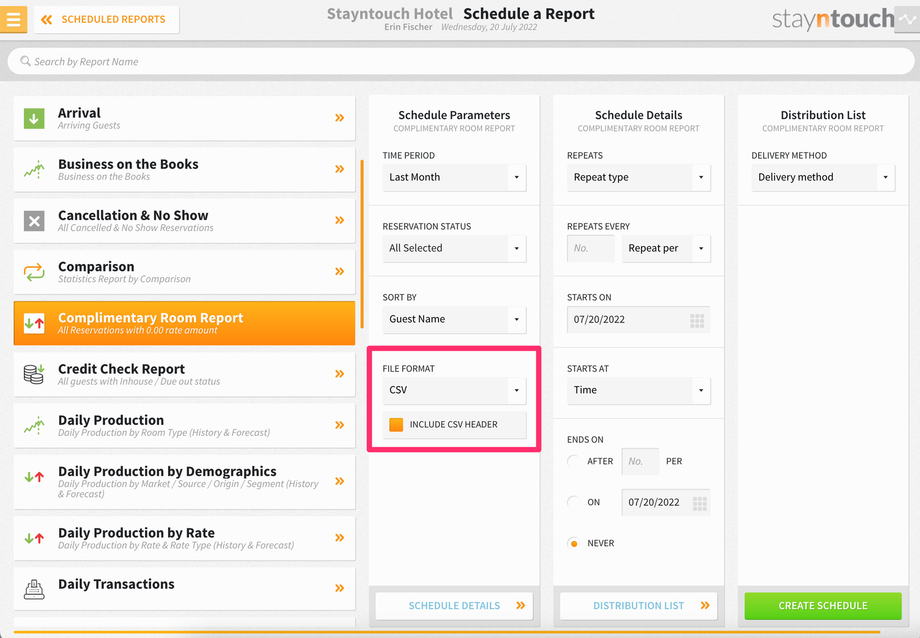Click the search magnifier icon

tap(25, 61)
